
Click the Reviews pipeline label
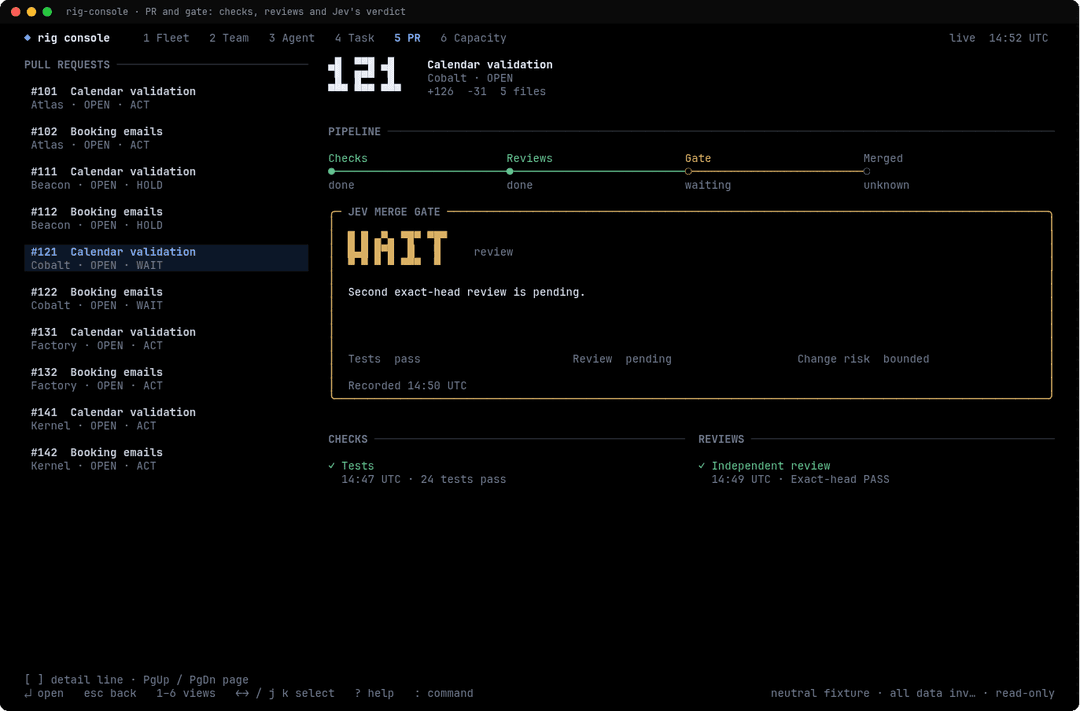point(529,158)
